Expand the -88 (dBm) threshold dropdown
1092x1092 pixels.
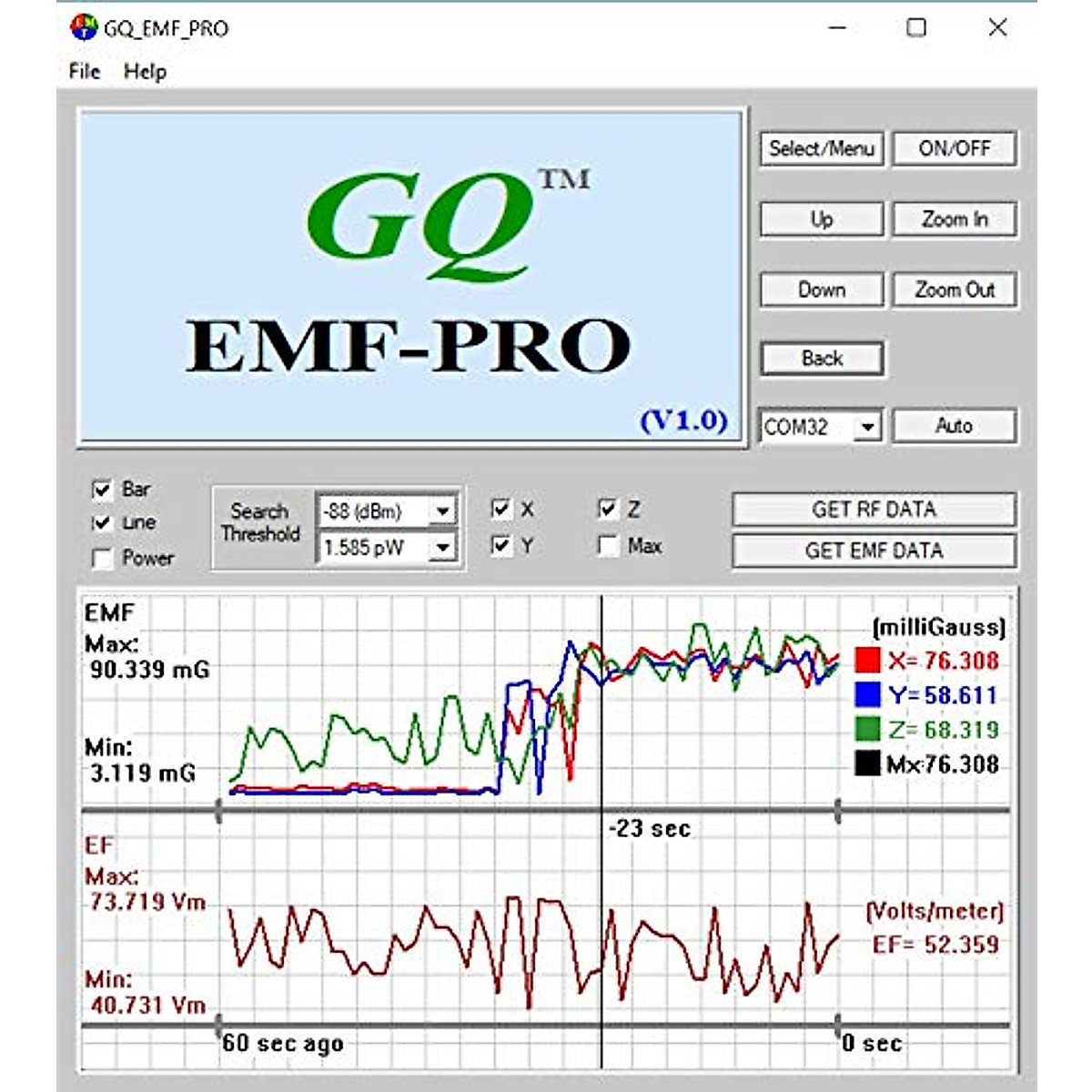click(442, 511)
